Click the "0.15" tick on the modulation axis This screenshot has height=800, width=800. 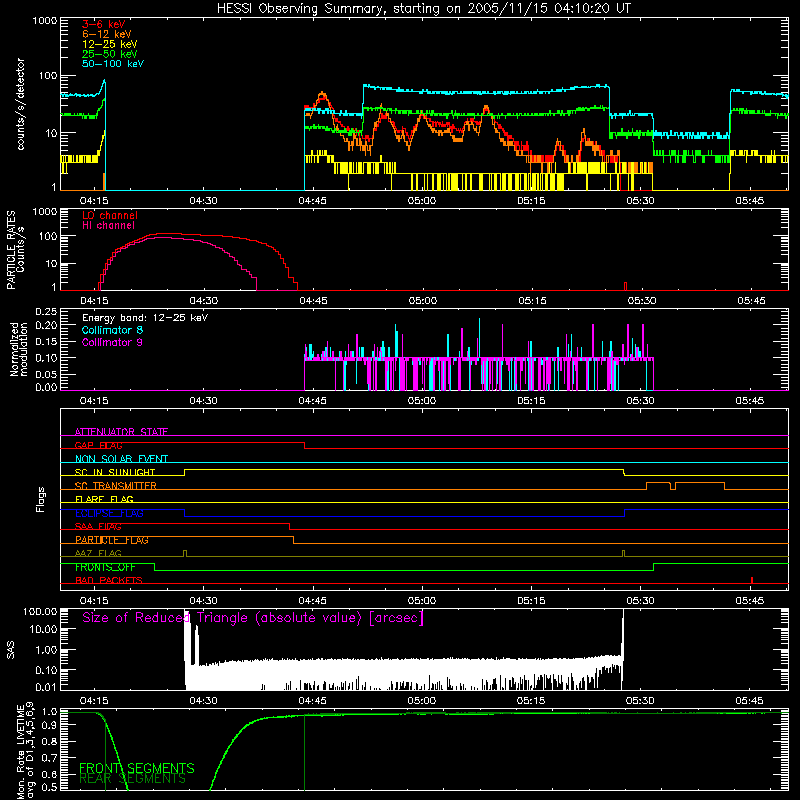coord(46,342)
